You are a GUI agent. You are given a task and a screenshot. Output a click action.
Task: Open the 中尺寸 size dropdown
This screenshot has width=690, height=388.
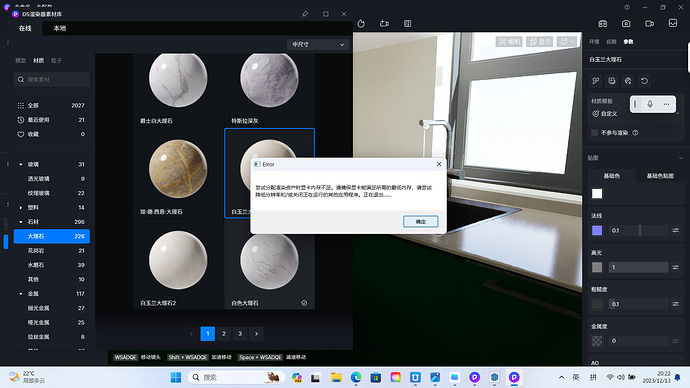tap(318, 44)
